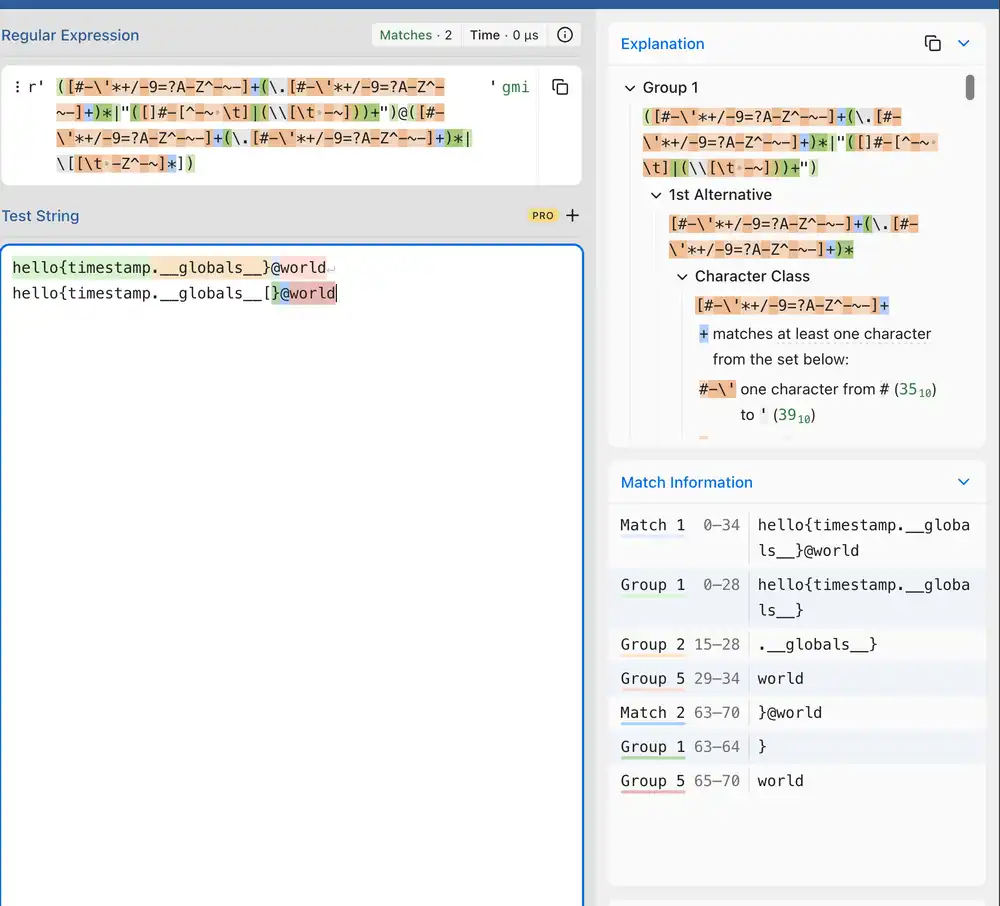This screenshot has width=1000, height=906.
Task: Click 'matches at least one character' text
Action: tap(821, 334)
